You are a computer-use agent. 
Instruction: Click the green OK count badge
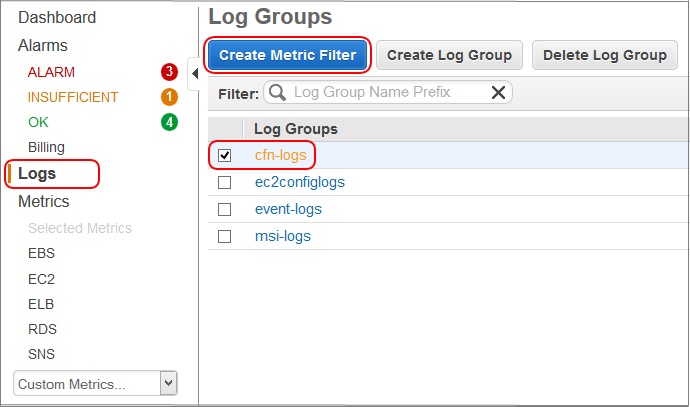coord(169,122)
